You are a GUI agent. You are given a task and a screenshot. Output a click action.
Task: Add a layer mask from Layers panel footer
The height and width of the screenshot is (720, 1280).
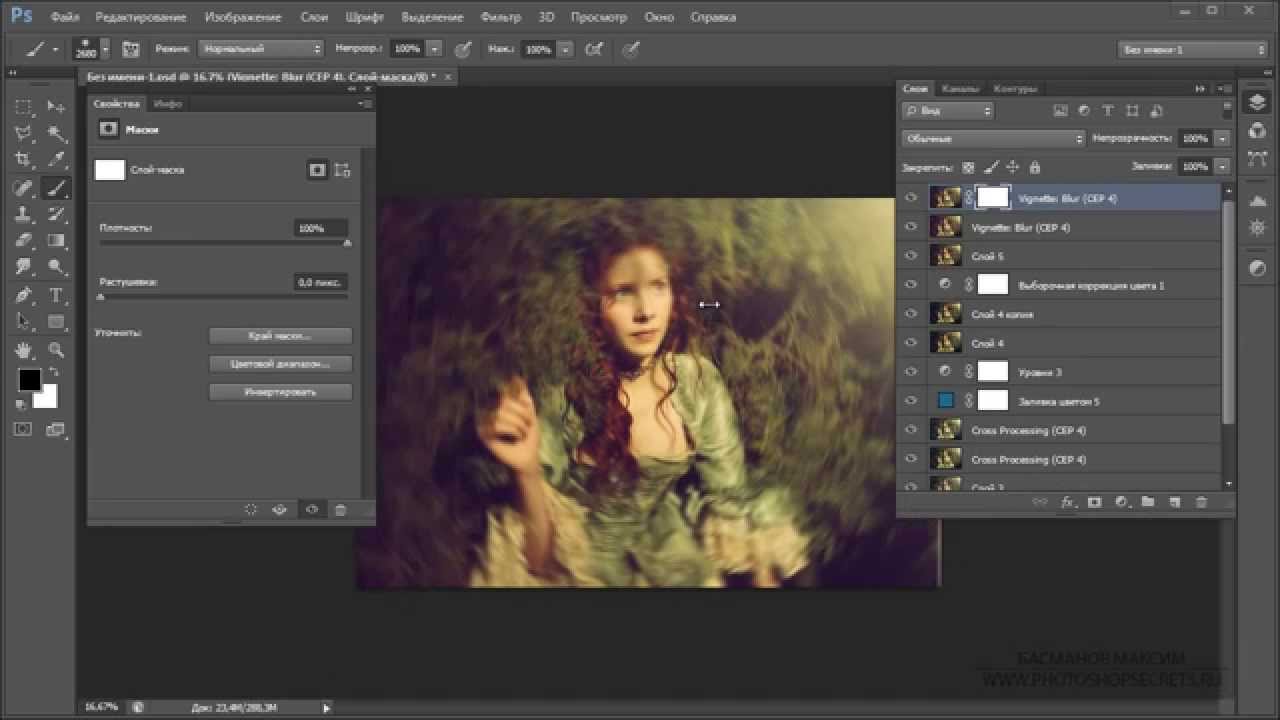[1094, 502]
